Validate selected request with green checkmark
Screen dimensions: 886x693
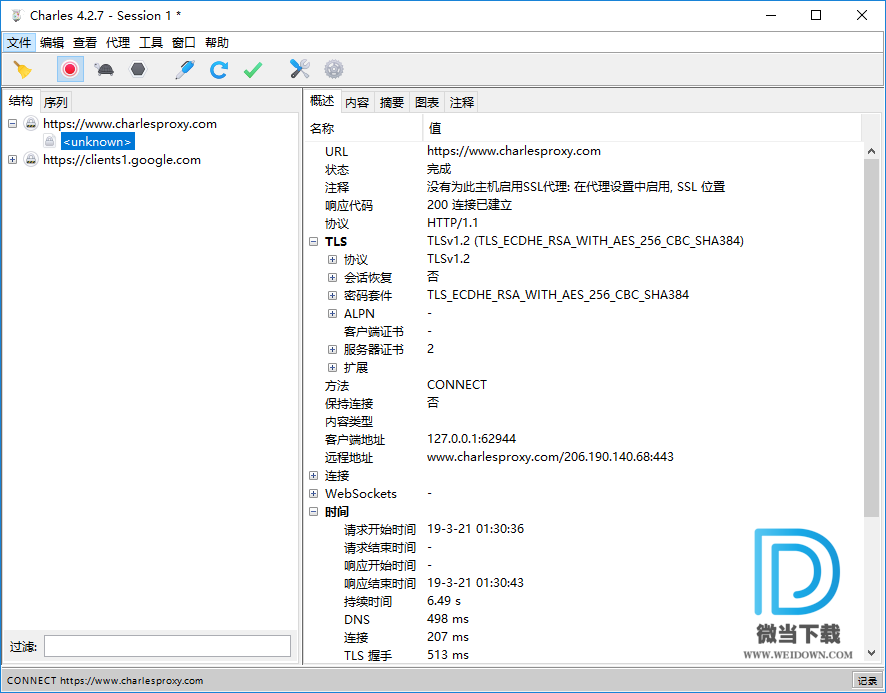tap(253, 70)
